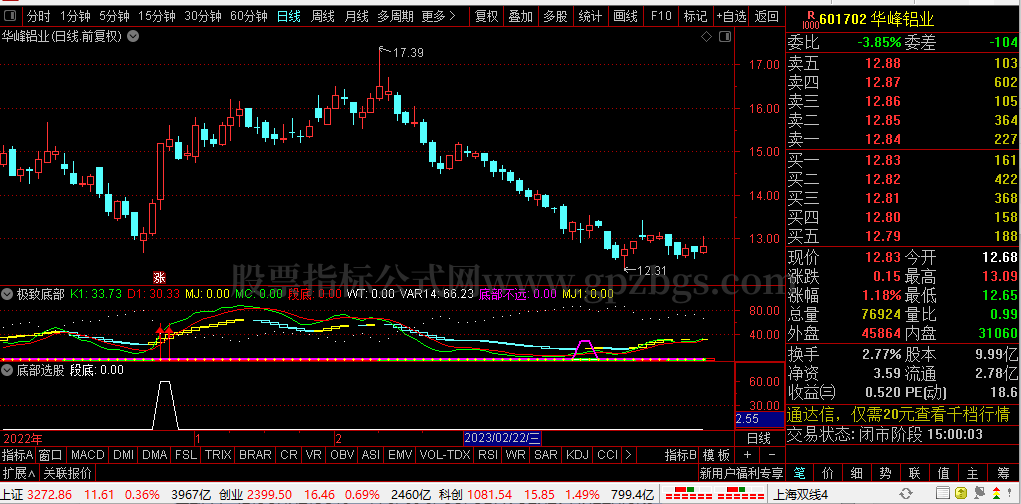Viewport: 1021px width, 504px height.
Task: Select the 30分钟 period
Action: tap(203, 16)
